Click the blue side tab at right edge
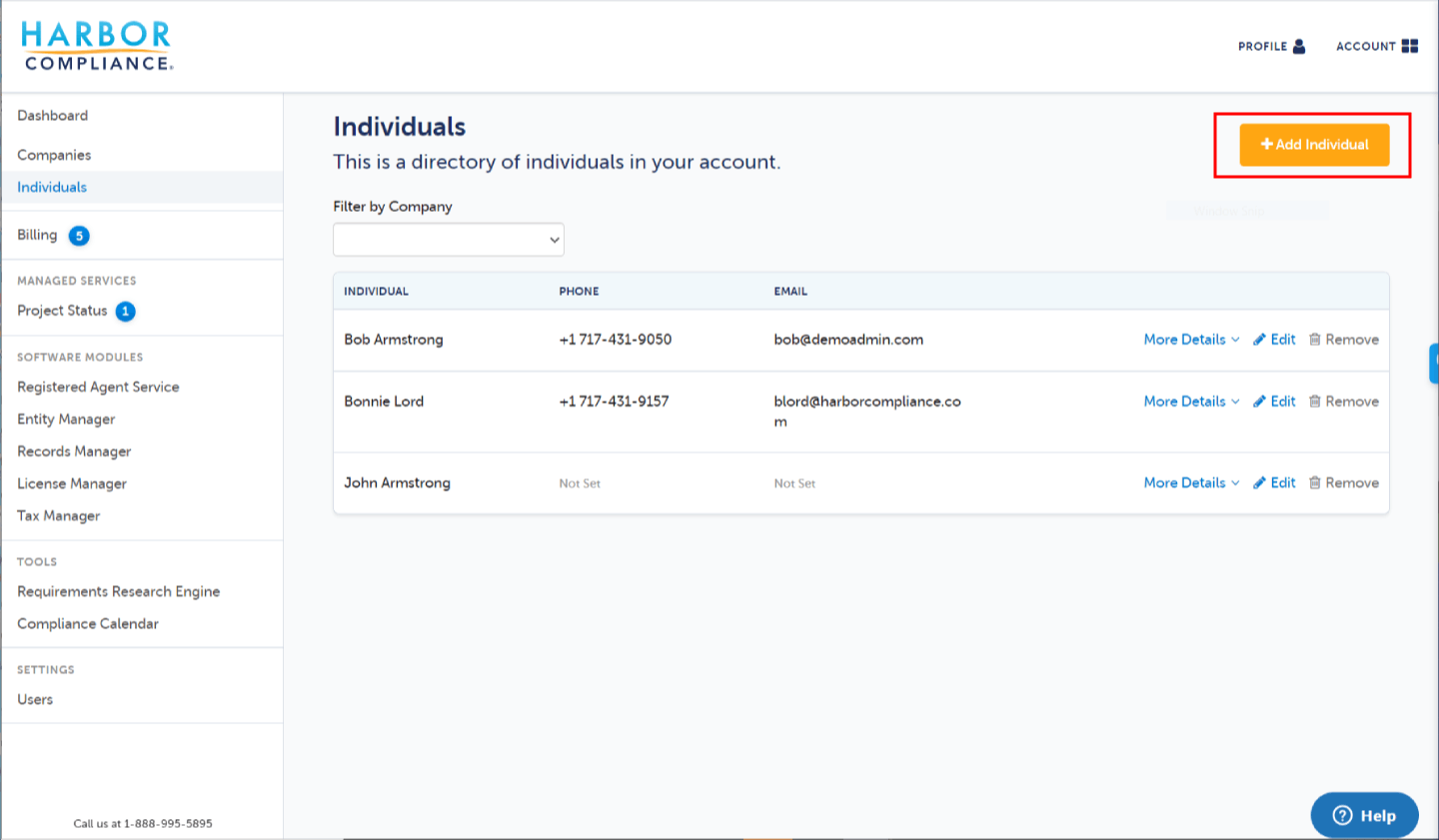 [1434, 364]
